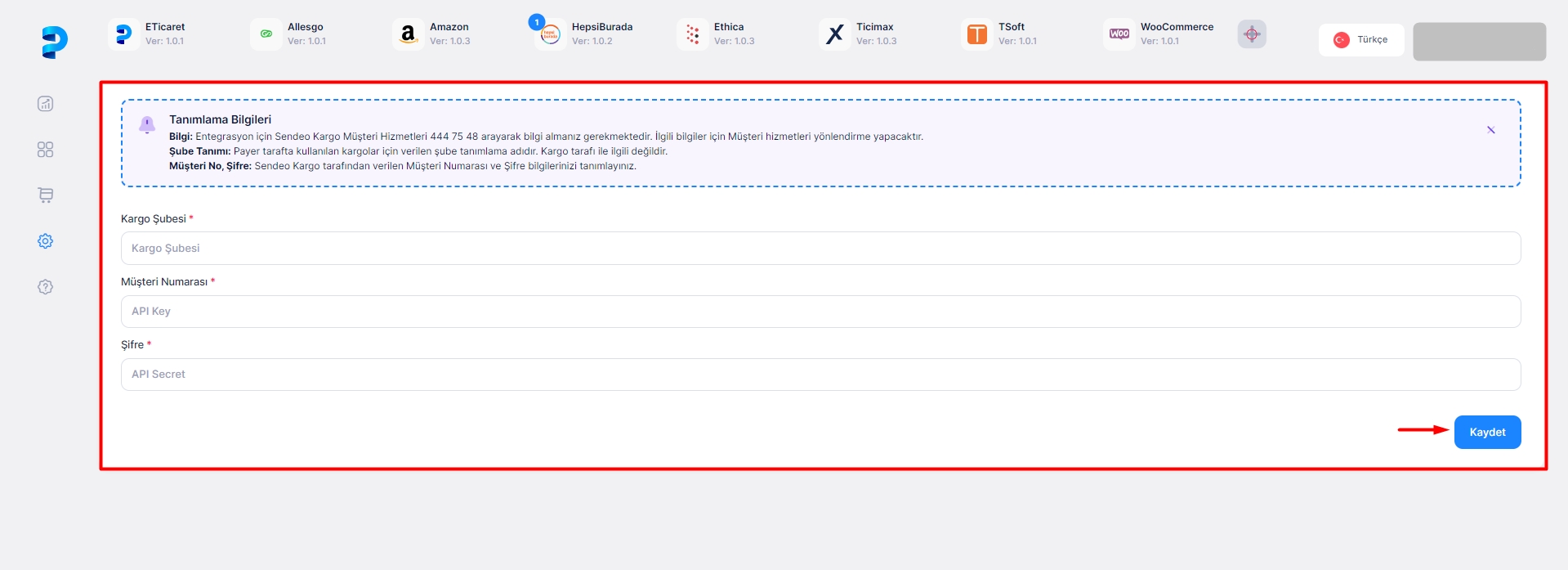Click the crosshair target icon in top bar
Image resolution: width=1568 pixels, height=570 pixels.
point(1251,34)
